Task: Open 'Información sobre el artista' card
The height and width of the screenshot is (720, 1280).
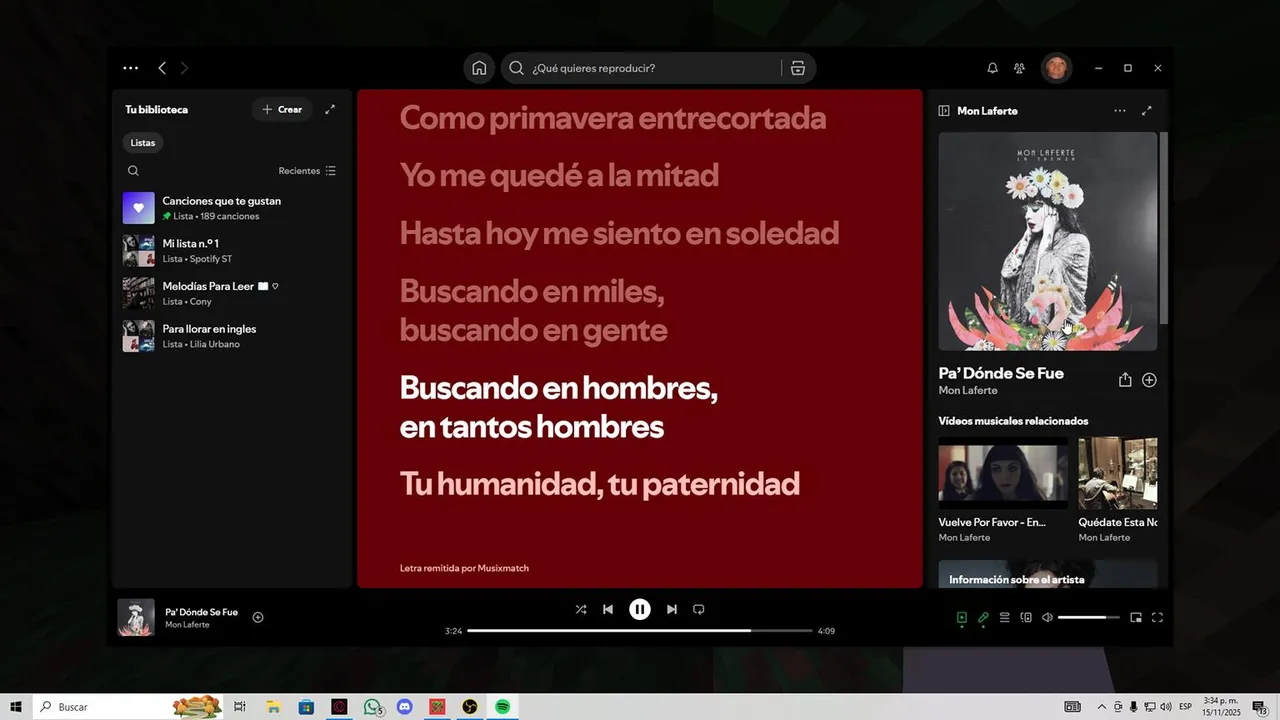Action: click(x=1047, y=574)
